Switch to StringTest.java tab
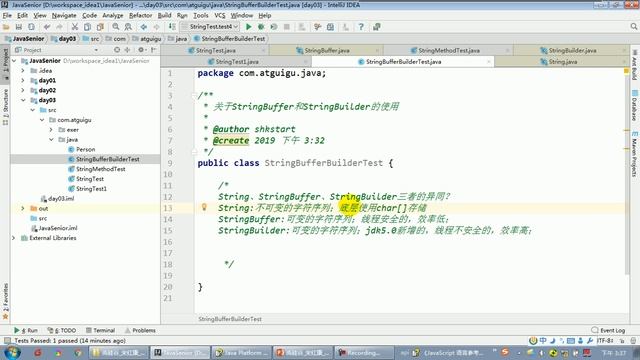640x360 pixels. (215, 51)
